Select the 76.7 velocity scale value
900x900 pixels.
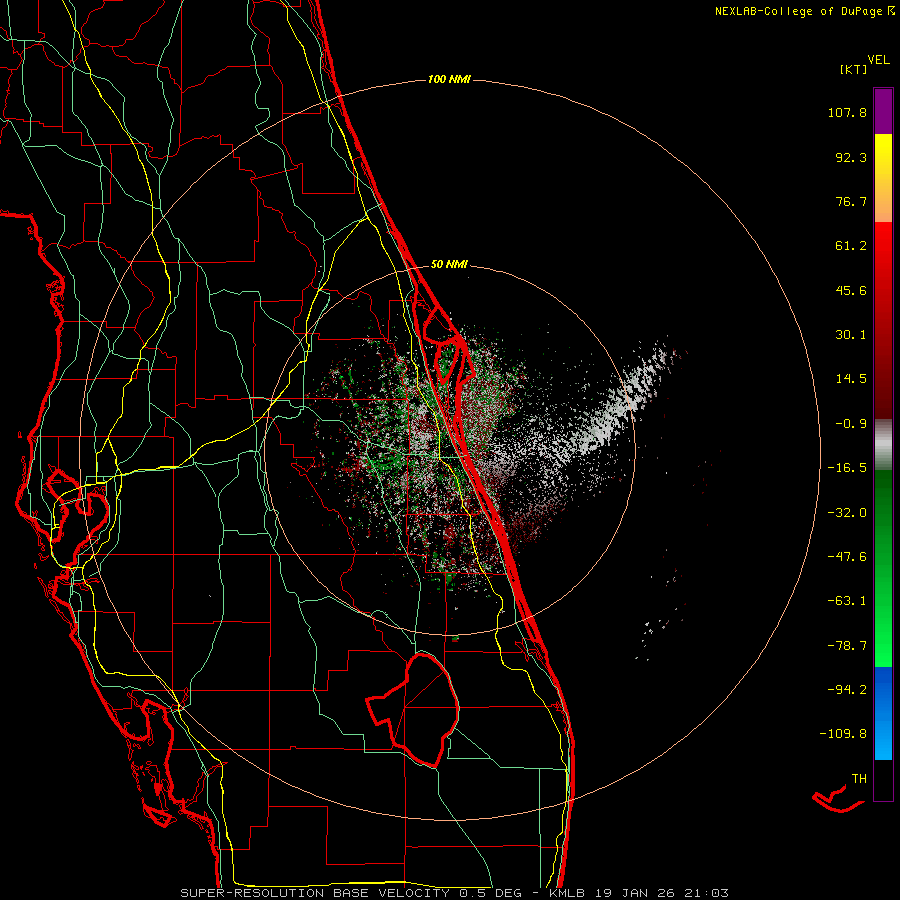pos(851,201)
